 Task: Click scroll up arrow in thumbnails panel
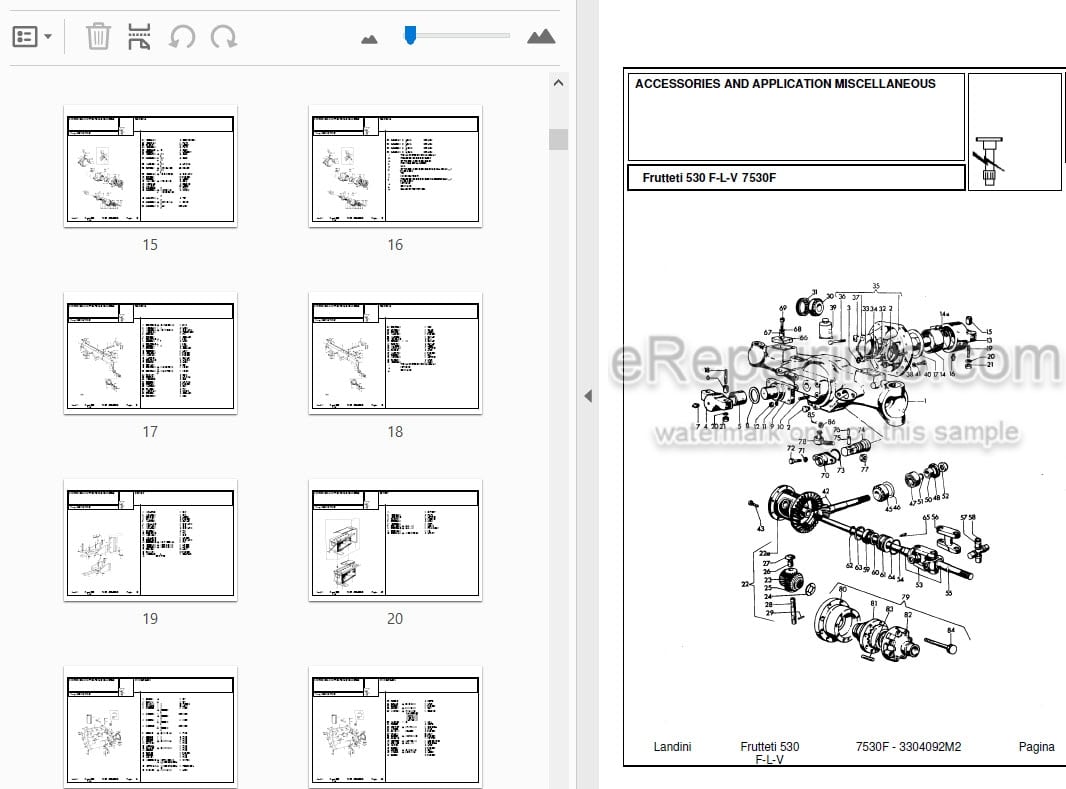click(x=558, y=83)
